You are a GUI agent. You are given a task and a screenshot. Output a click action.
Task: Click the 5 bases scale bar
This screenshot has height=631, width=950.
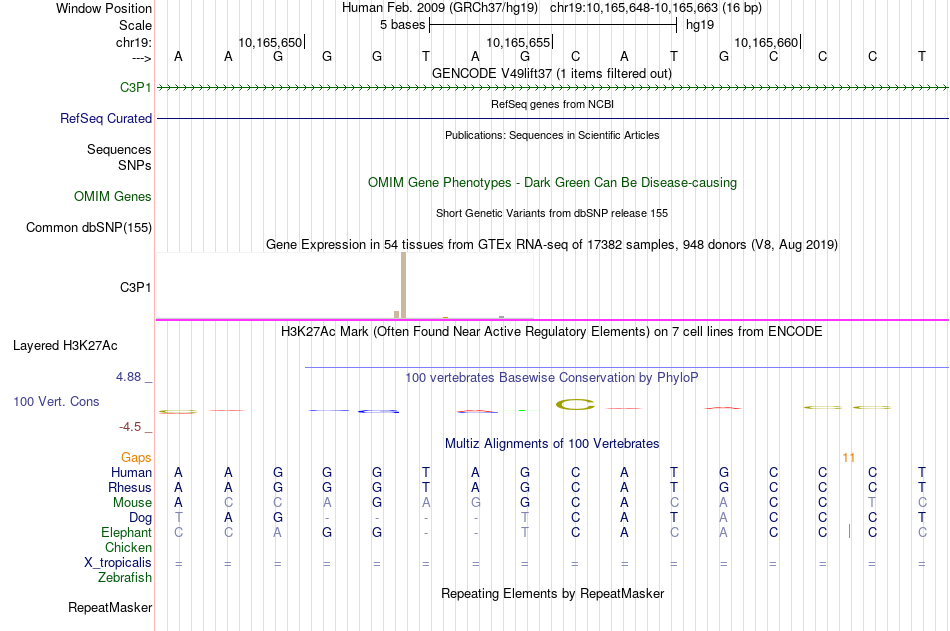(553, 25)
